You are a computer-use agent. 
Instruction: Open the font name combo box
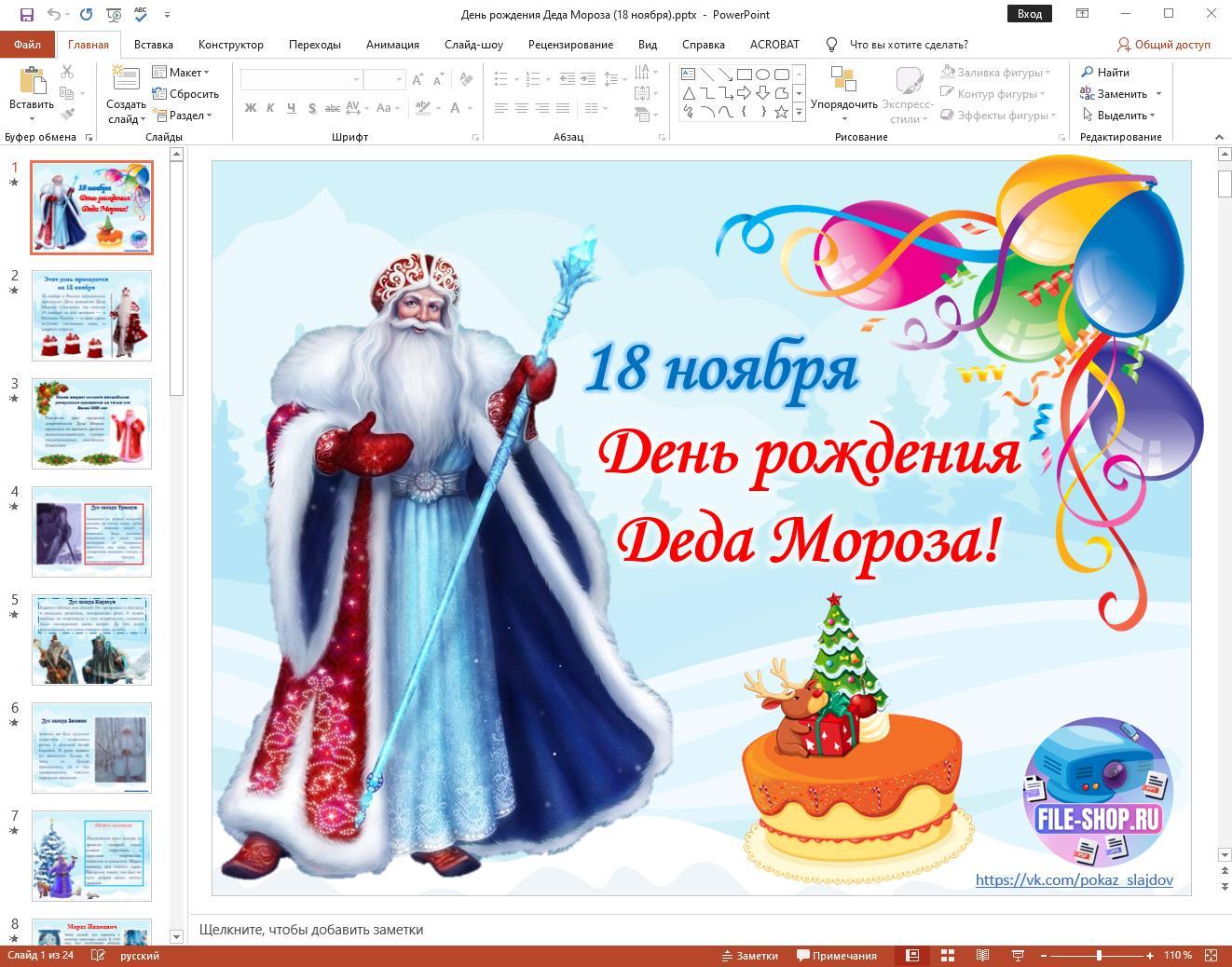pyautogui.click(x=301, y=79)
